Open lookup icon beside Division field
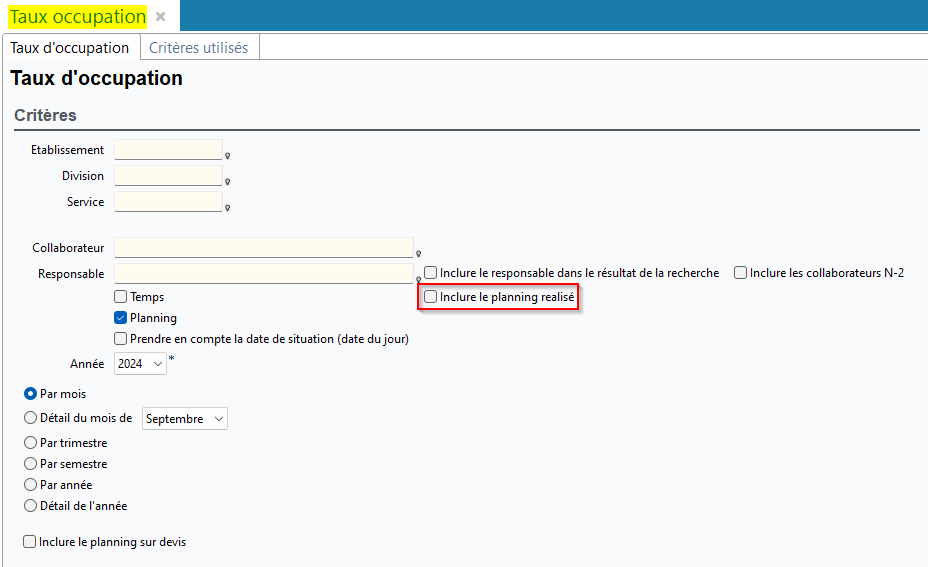Screen dimensions: 928x567 (x=227, y=182)
